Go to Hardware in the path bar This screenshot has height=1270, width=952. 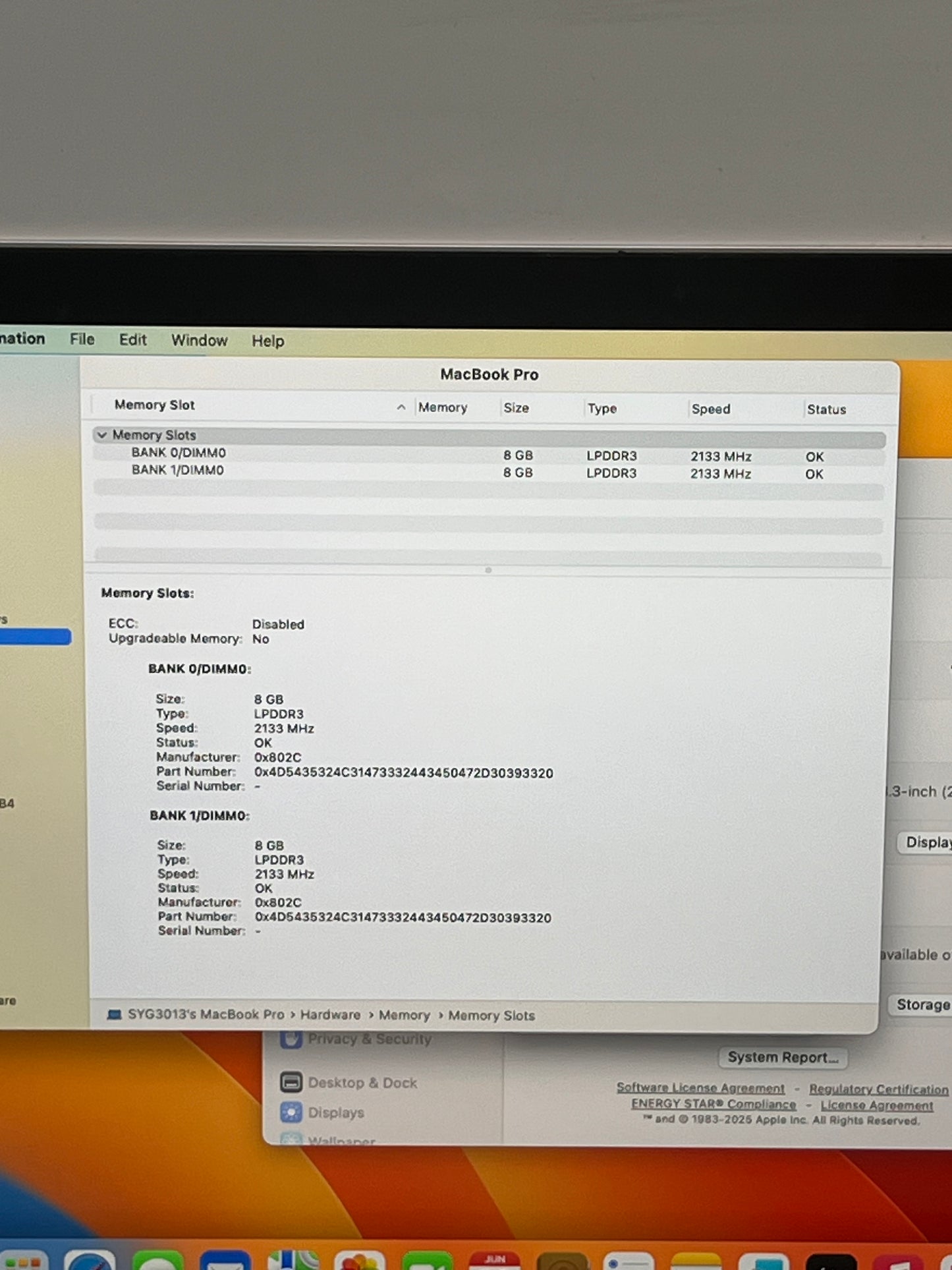[330, 1015]
